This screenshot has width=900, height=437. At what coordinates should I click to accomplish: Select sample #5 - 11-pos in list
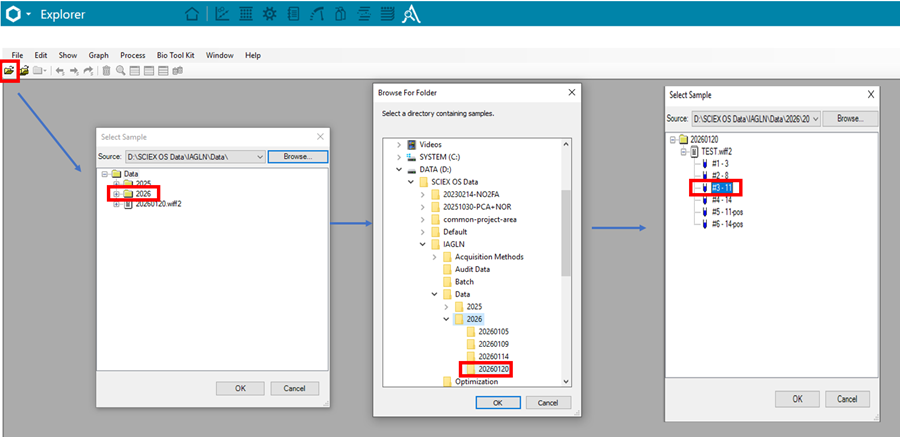(728, 212)
